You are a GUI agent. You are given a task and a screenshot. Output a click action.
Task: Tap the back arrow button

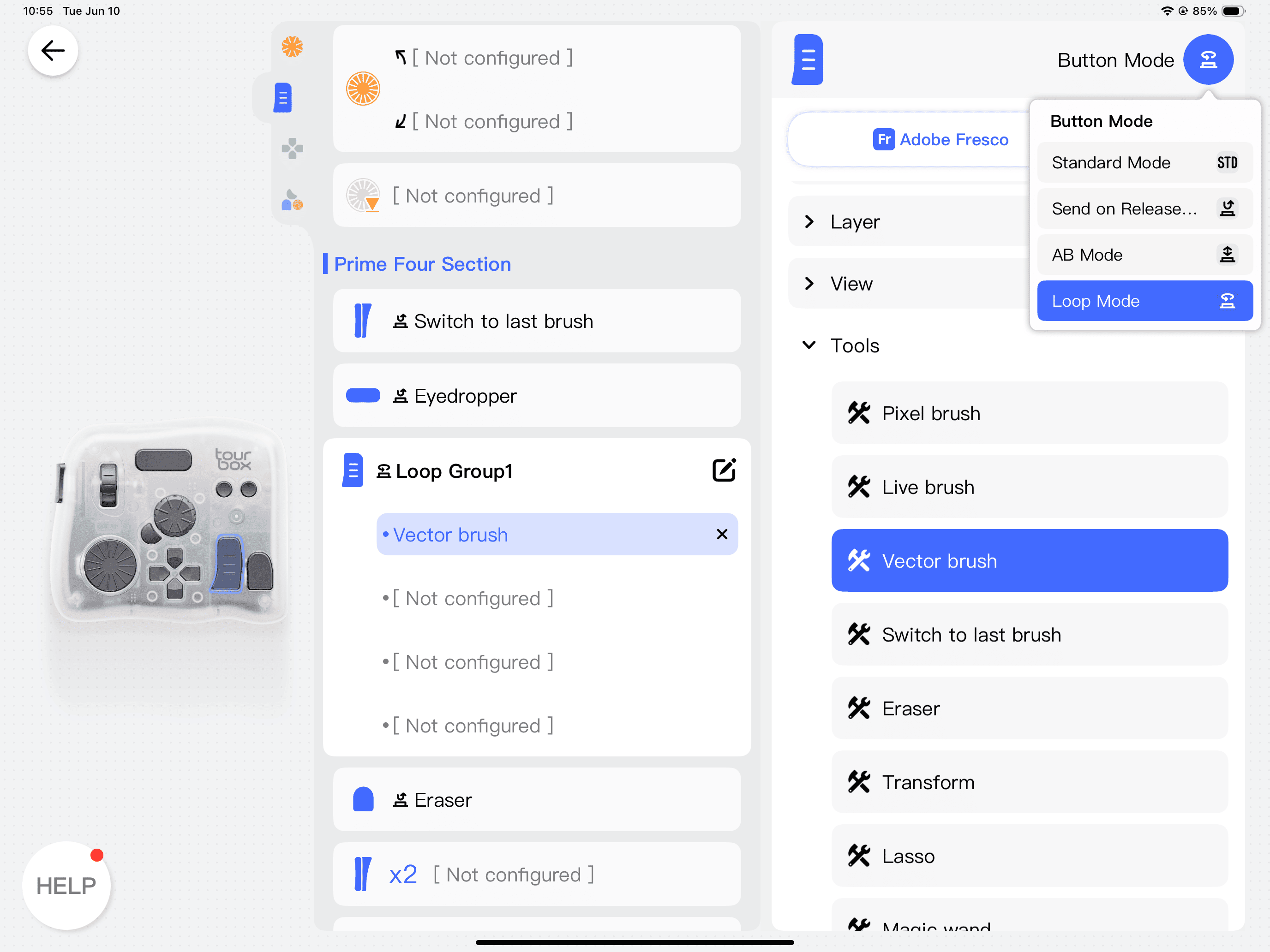click(x=53, y=50)
